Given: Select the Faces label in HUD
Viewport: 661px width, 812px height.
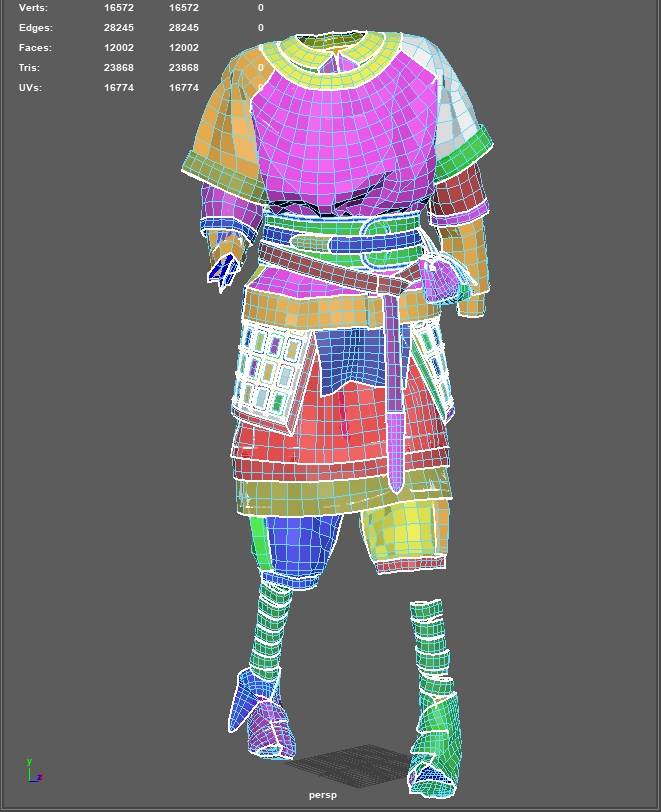Looking at the screenshot, I should coord(35,48).
